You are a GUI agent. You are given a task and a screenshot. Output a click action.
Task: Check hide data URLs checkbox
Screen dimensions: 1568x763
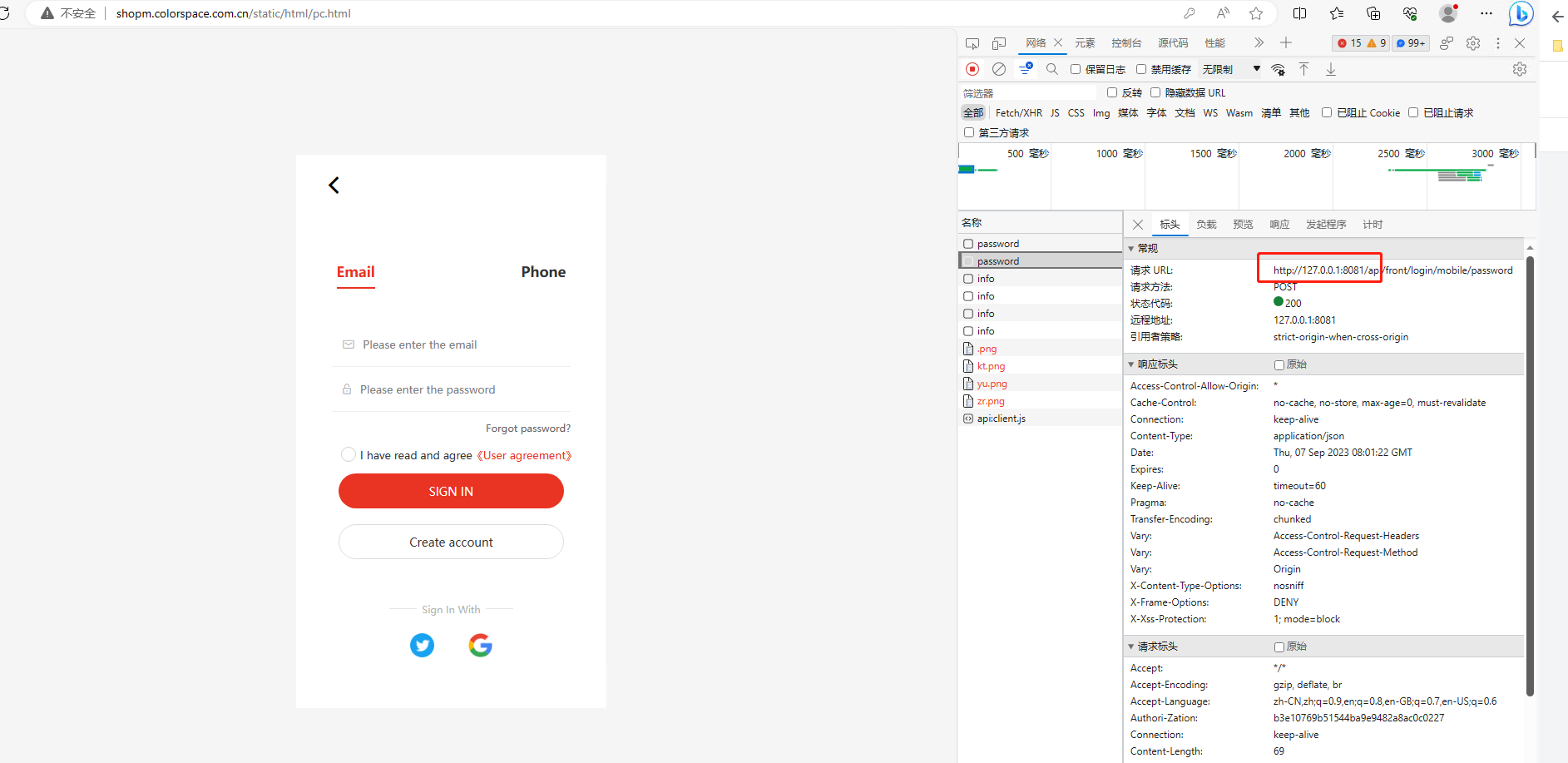(1155, 92)
